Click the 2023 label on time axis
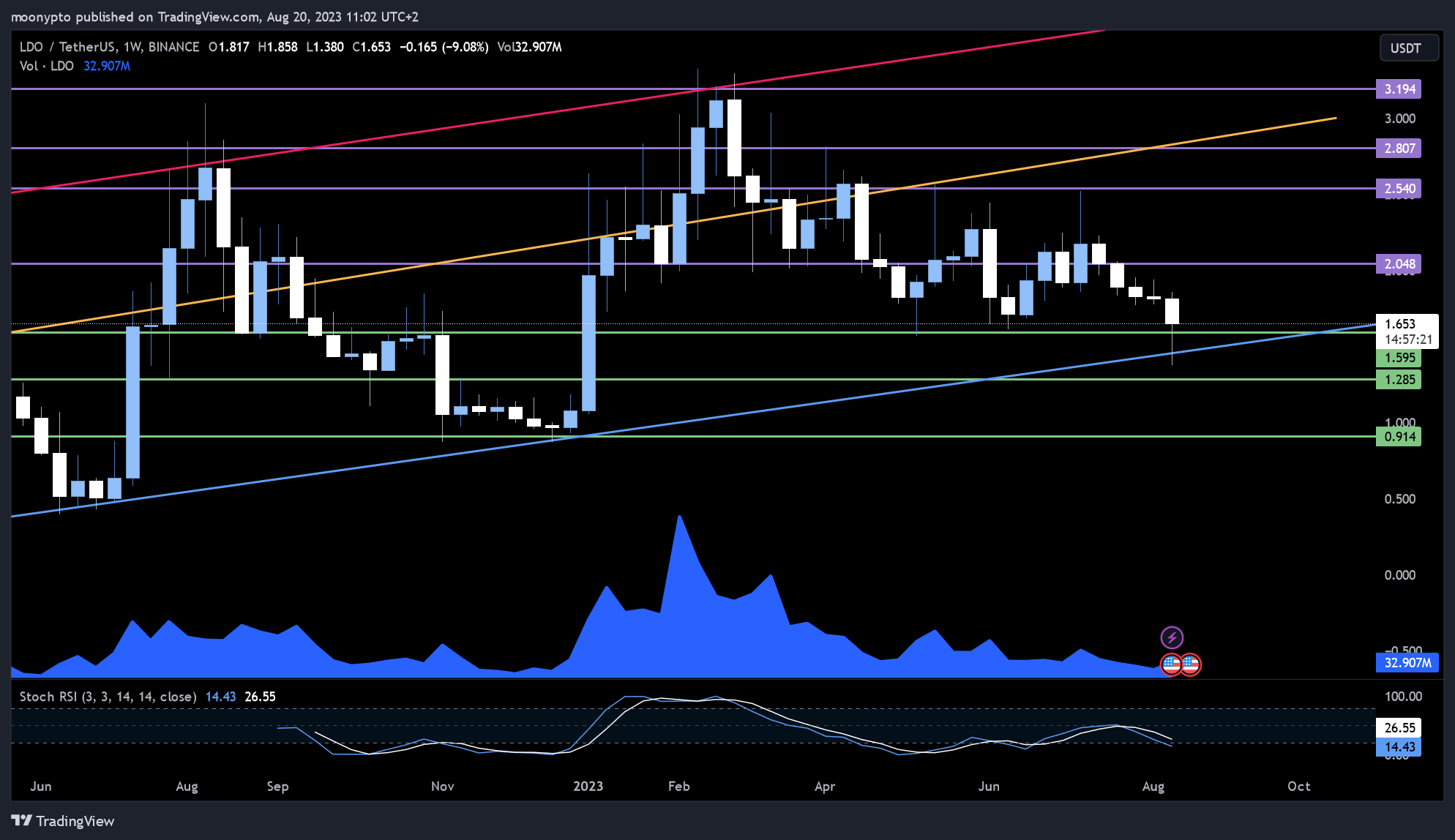 588,787
